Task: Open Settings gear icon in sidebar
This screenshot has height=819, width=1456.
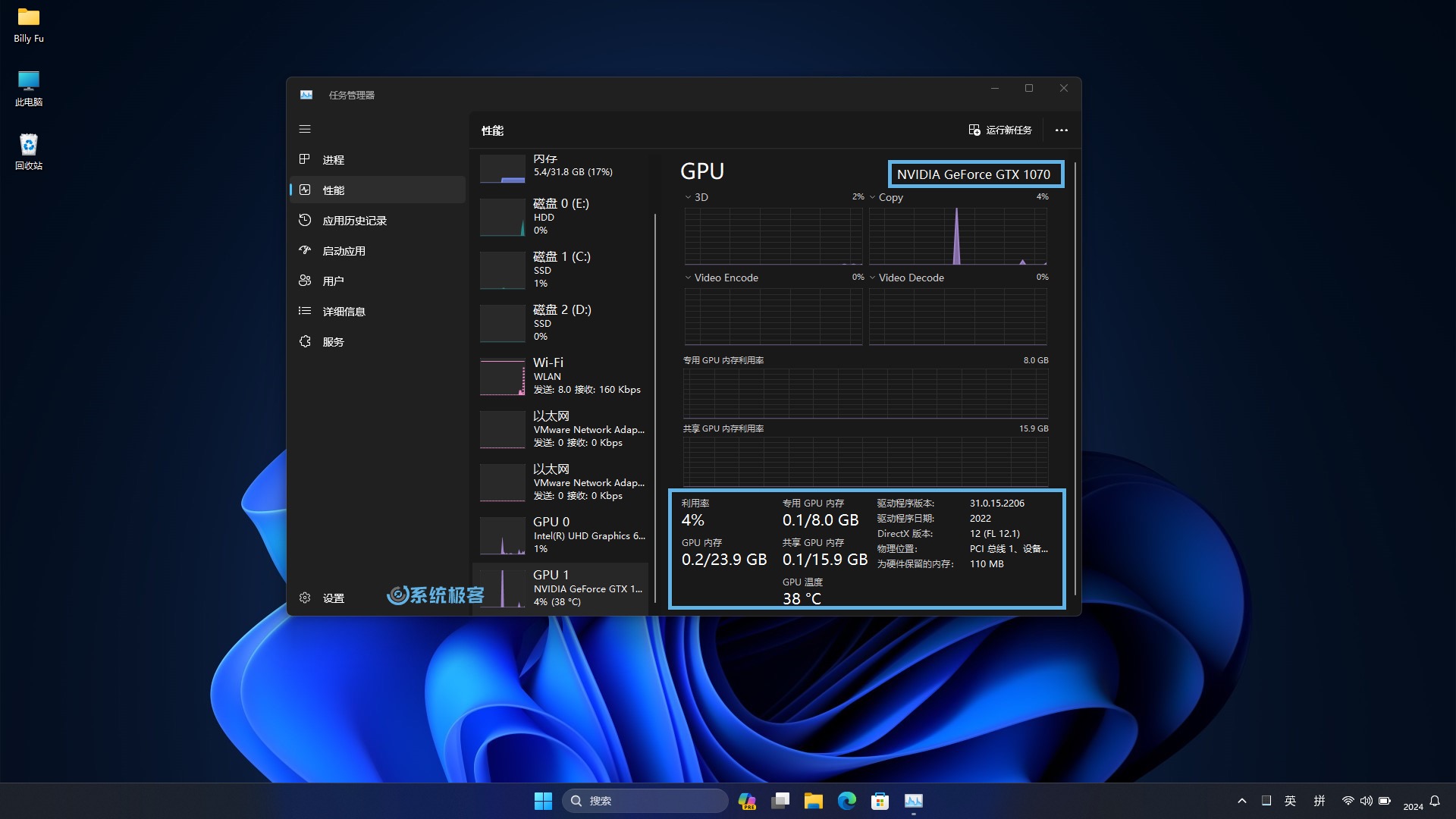Action: click(305, 598)
